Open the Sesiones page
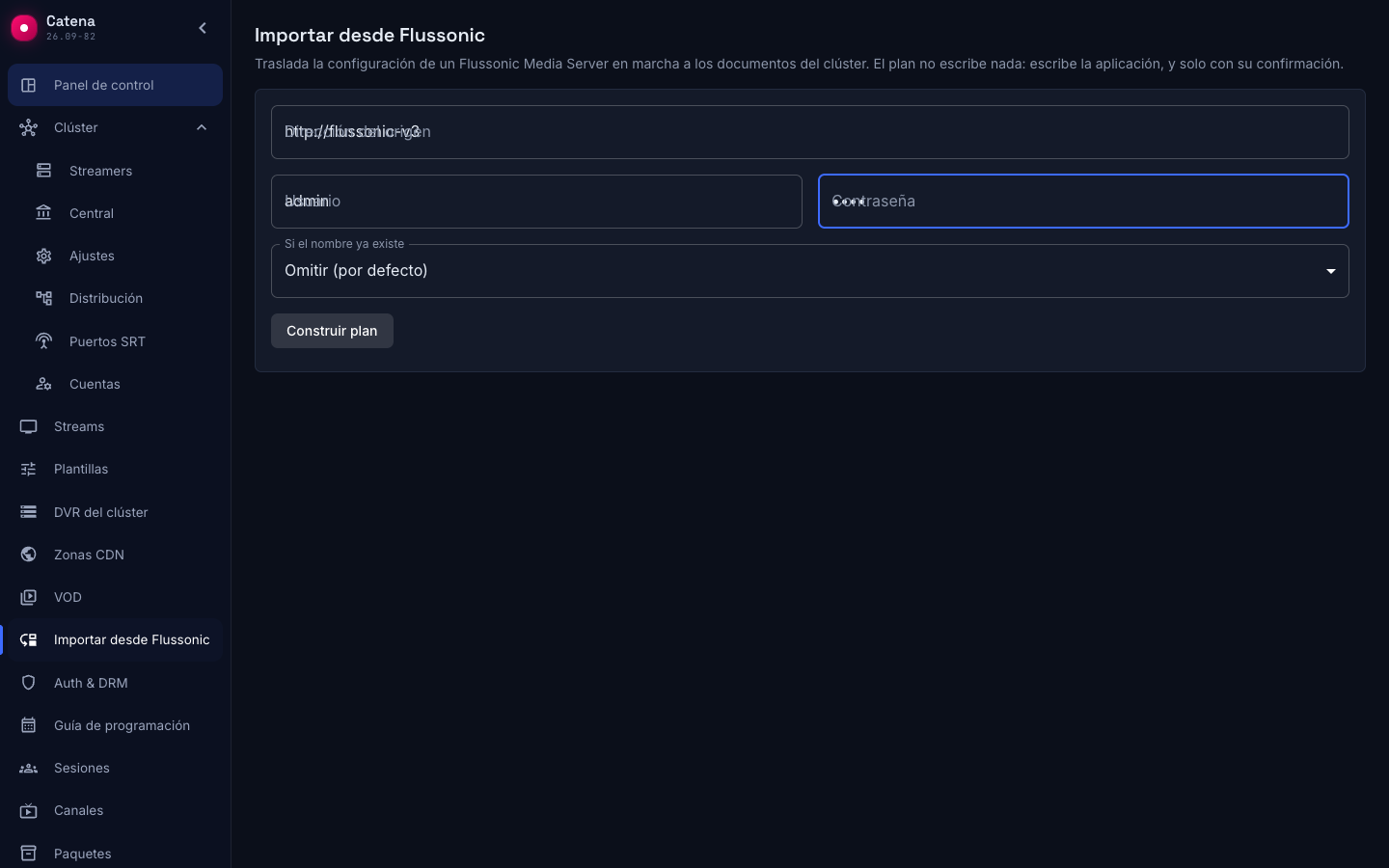The image size is (1389, 868). click(115, 768)
